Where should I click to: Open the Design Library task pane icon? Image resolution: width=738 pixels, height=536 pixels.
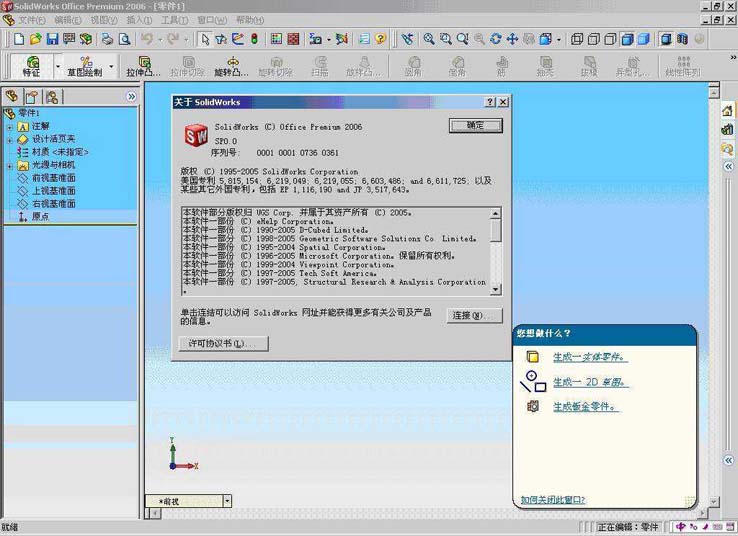pyautogui.click(x=728, y=129)
